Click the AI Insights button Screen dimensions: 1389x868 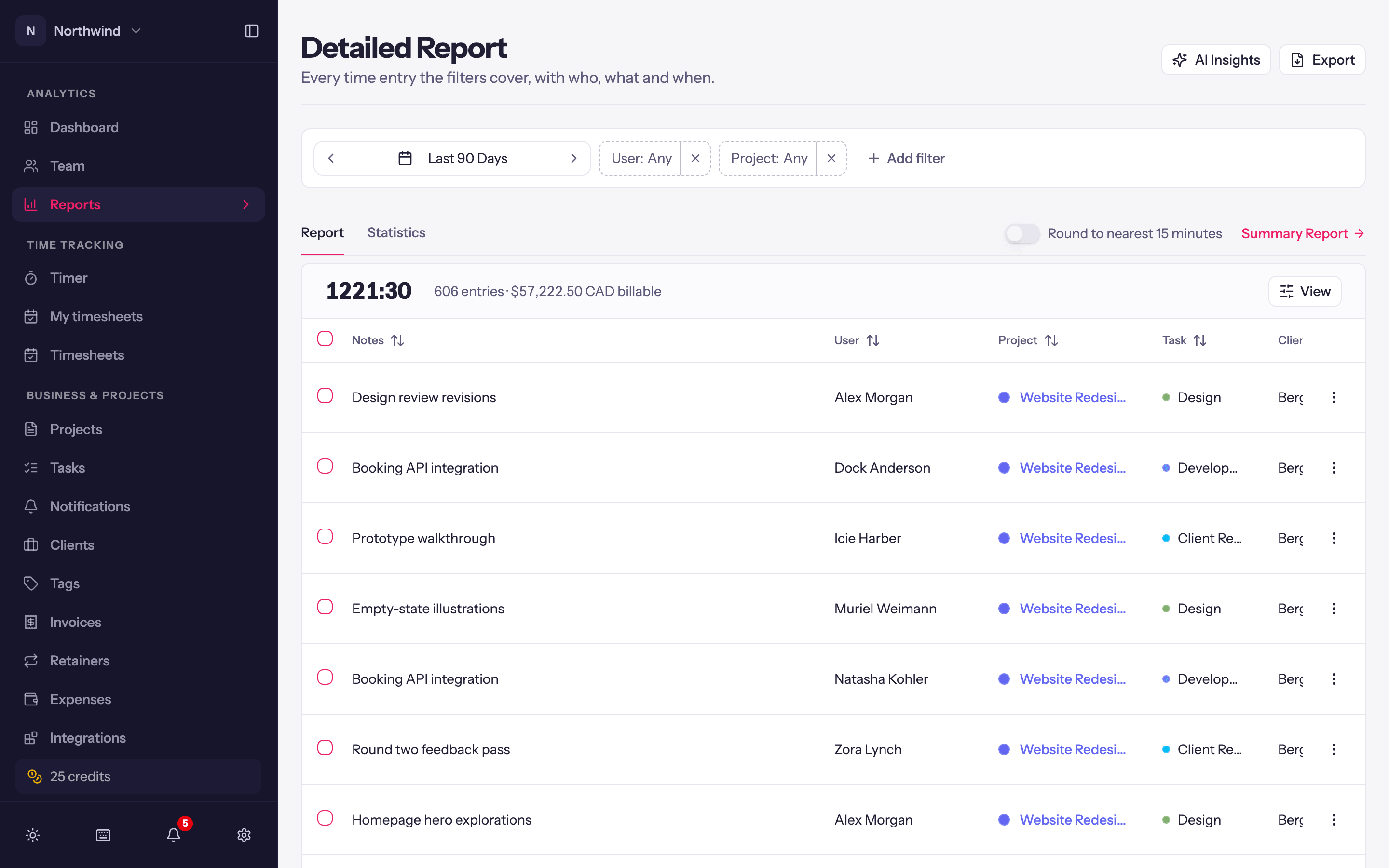1216,60
